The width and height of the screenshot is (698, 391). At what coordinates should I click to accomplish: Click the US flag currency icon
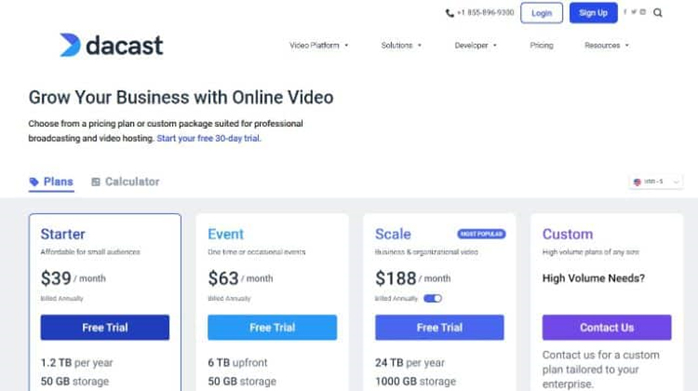(x=637, y=182)
